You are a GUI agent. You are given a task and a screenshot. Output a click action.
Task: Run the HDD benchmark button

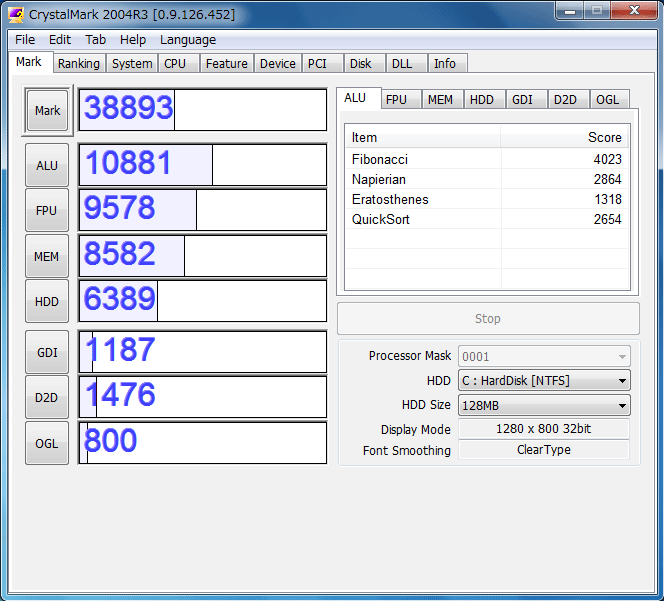(47, 301)
